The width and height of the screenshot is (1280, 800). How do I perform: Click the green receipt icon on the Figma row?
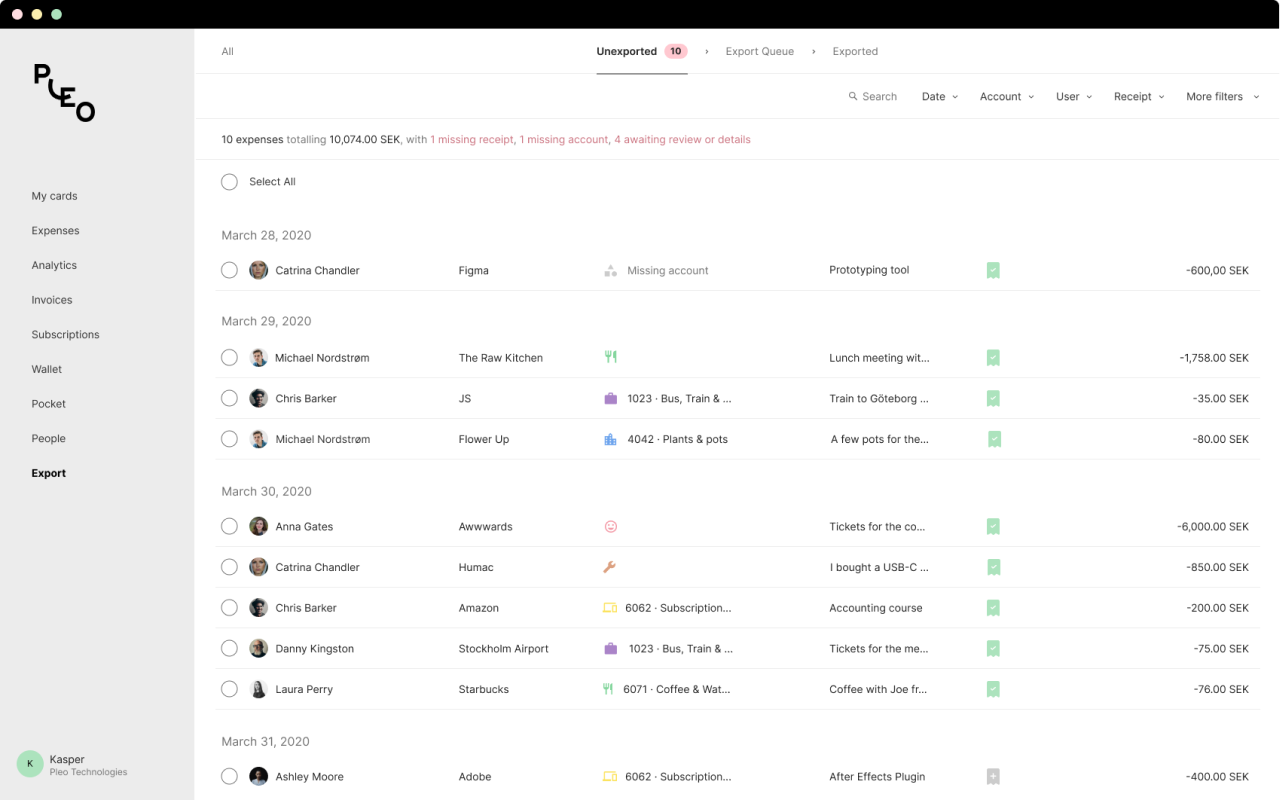(x=993, y=270)
